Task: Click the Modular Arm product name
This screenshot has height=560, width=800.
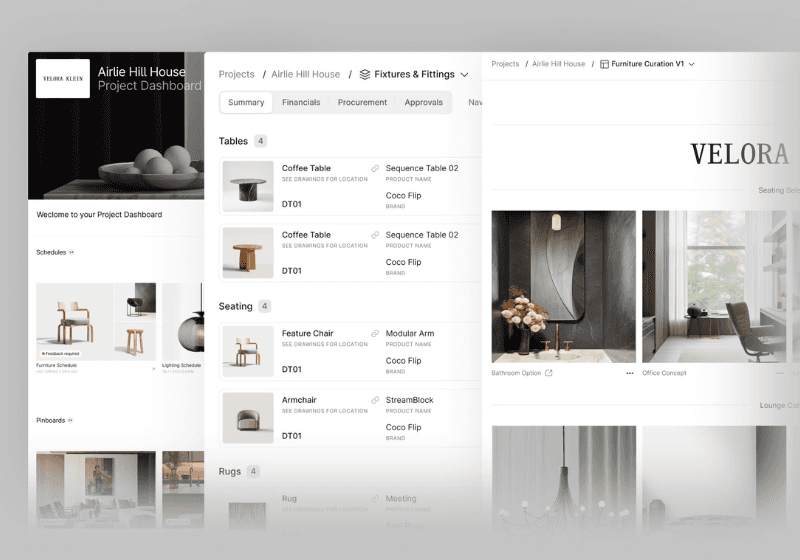Action: point(410,334)
